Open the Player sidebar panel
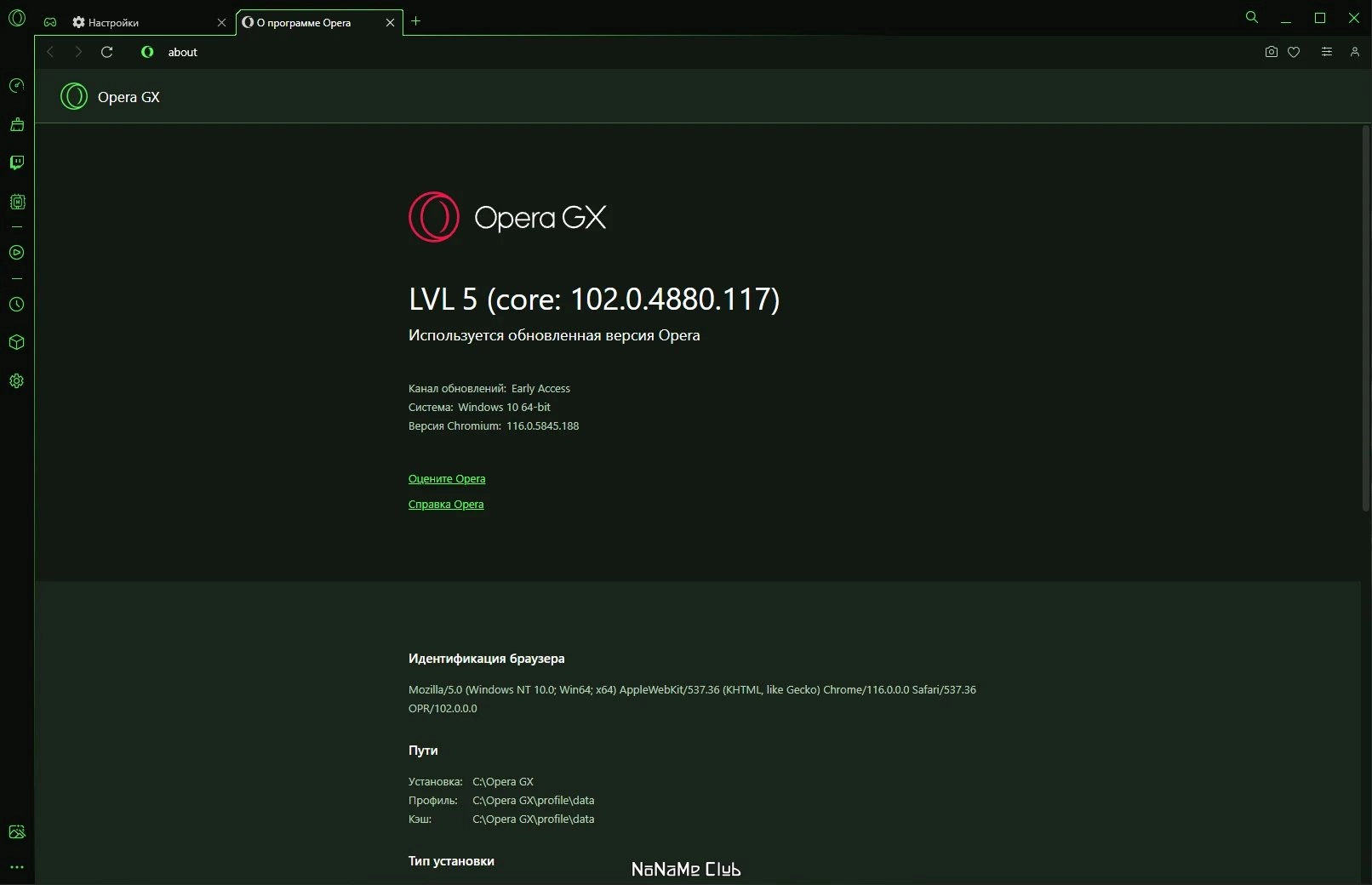 [x=17, y=253]
